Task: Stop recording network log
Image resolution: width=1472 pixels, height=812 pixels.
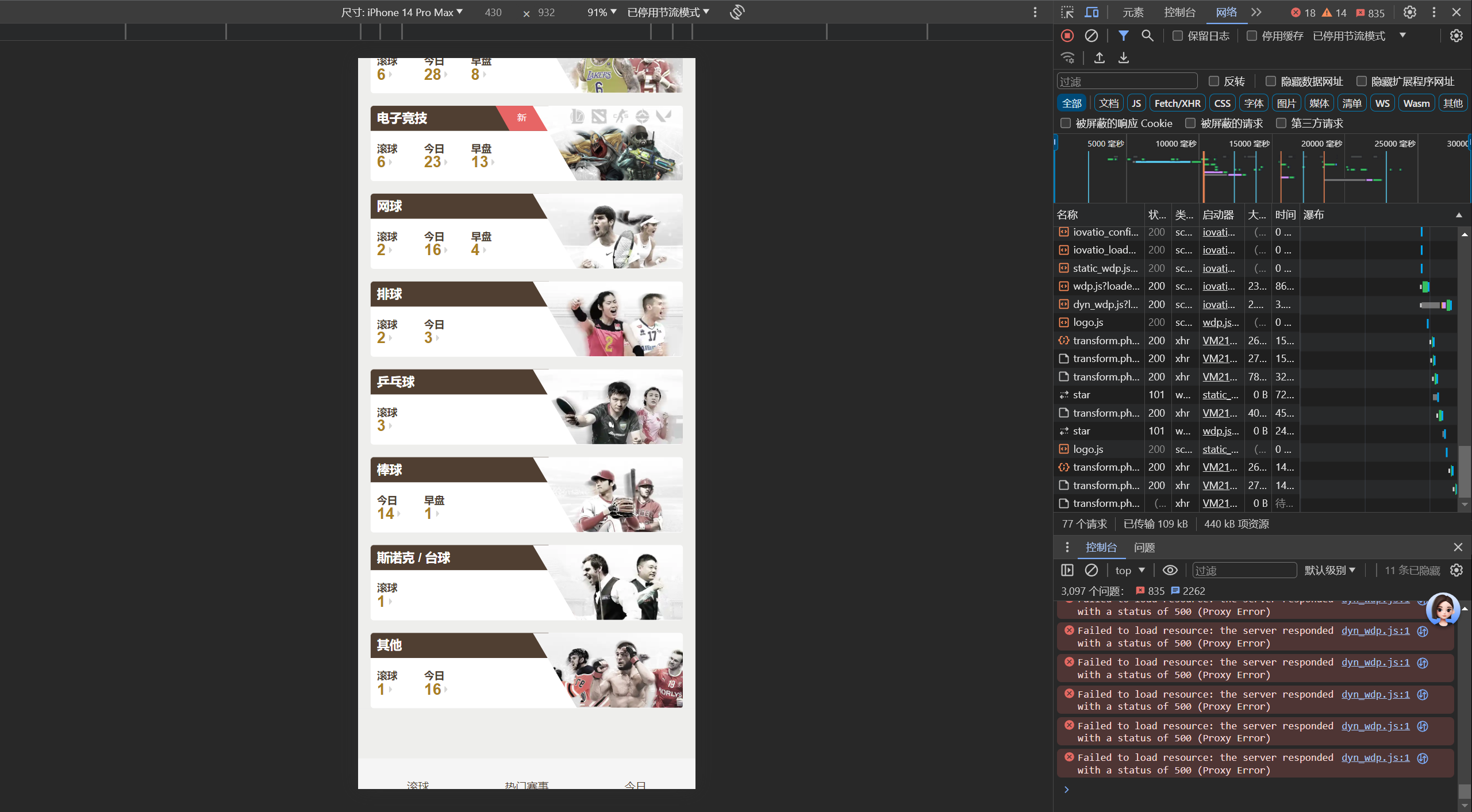Action: click(1067, 36)
